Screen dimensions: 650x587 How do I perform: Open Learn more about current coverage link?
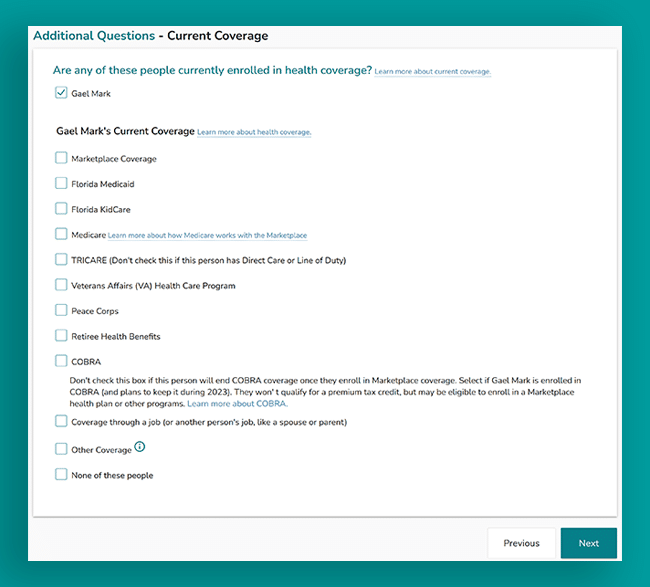click(x=432, y=72)
